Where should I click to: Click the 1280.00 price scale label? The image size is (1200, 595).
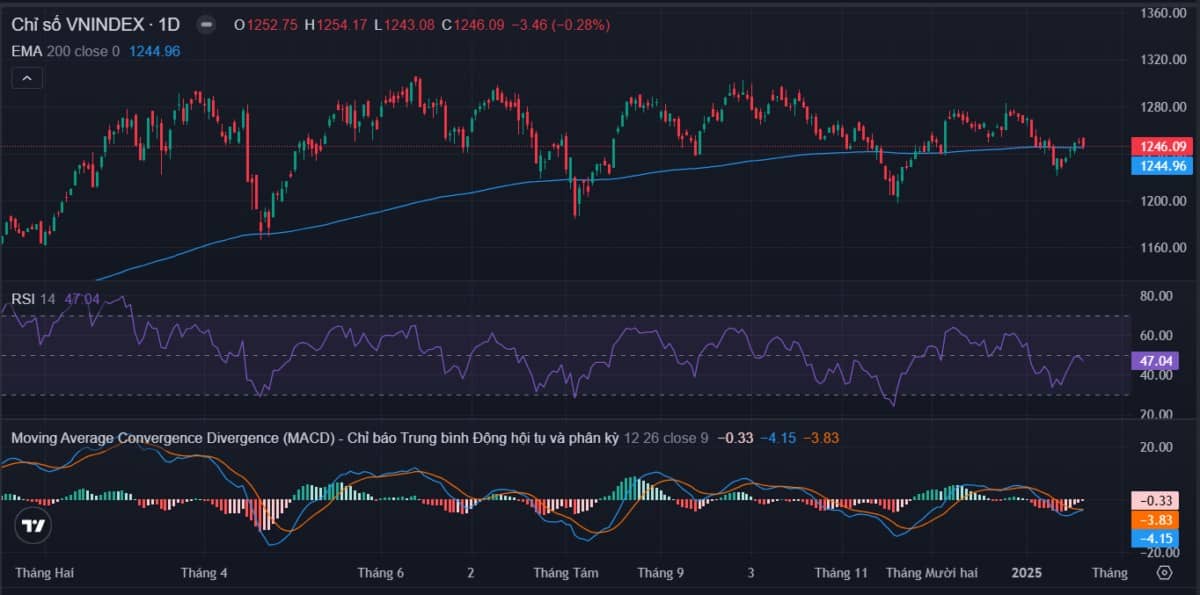[1163, 107]
